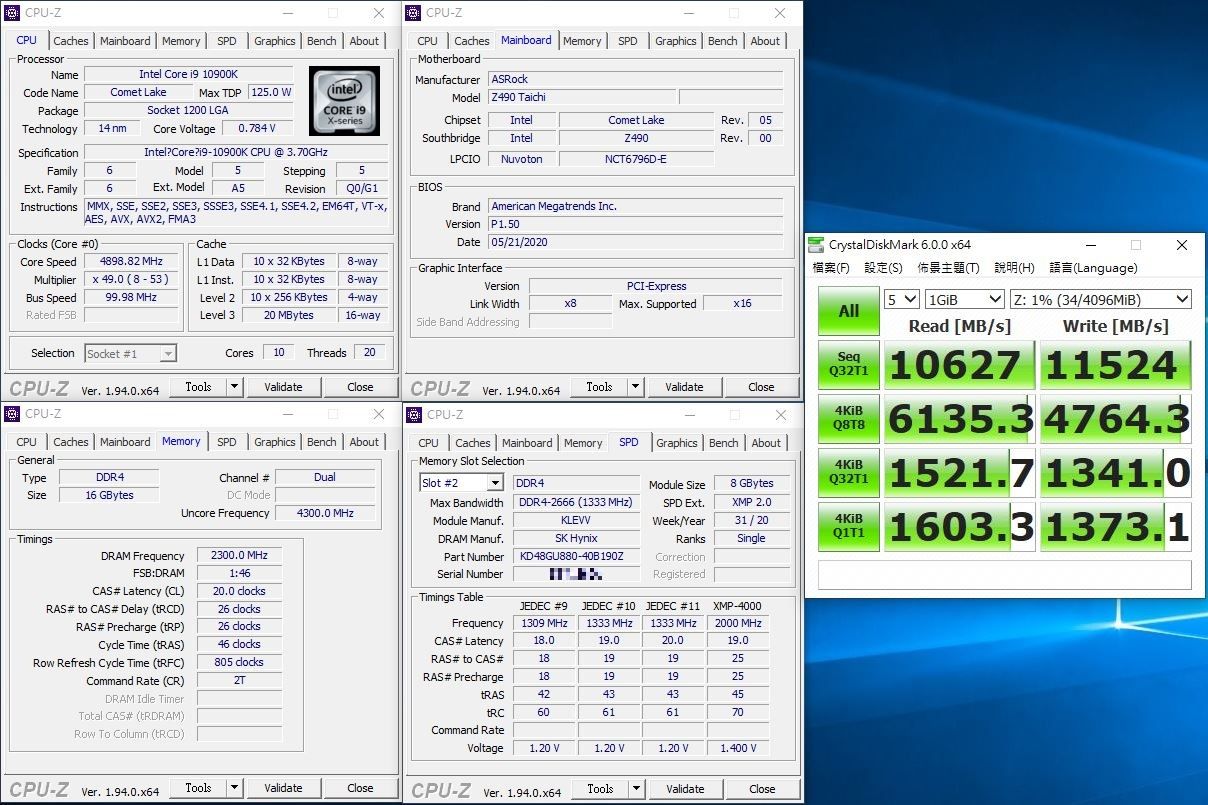Open the 說明(H) menu in CrystalDiskMark
The image size is (1208, 805).
pos(1014,268)
